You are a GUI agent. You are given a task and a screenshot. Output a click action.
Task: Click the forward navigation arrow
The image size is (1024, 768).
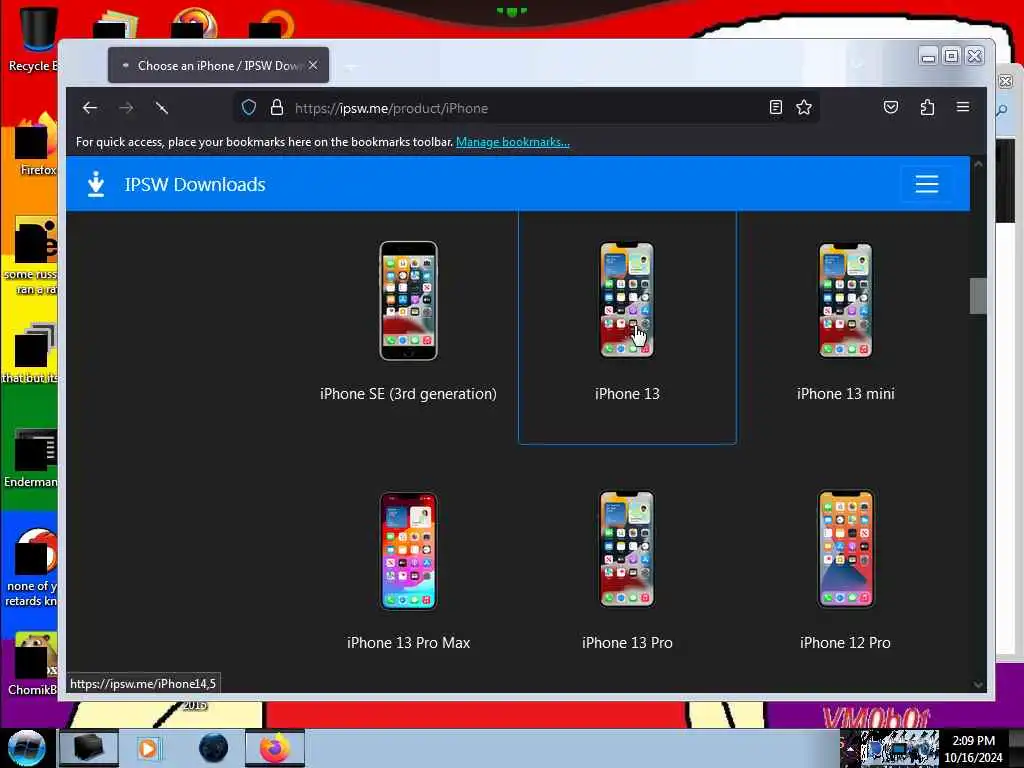click(x=126, y=108)
